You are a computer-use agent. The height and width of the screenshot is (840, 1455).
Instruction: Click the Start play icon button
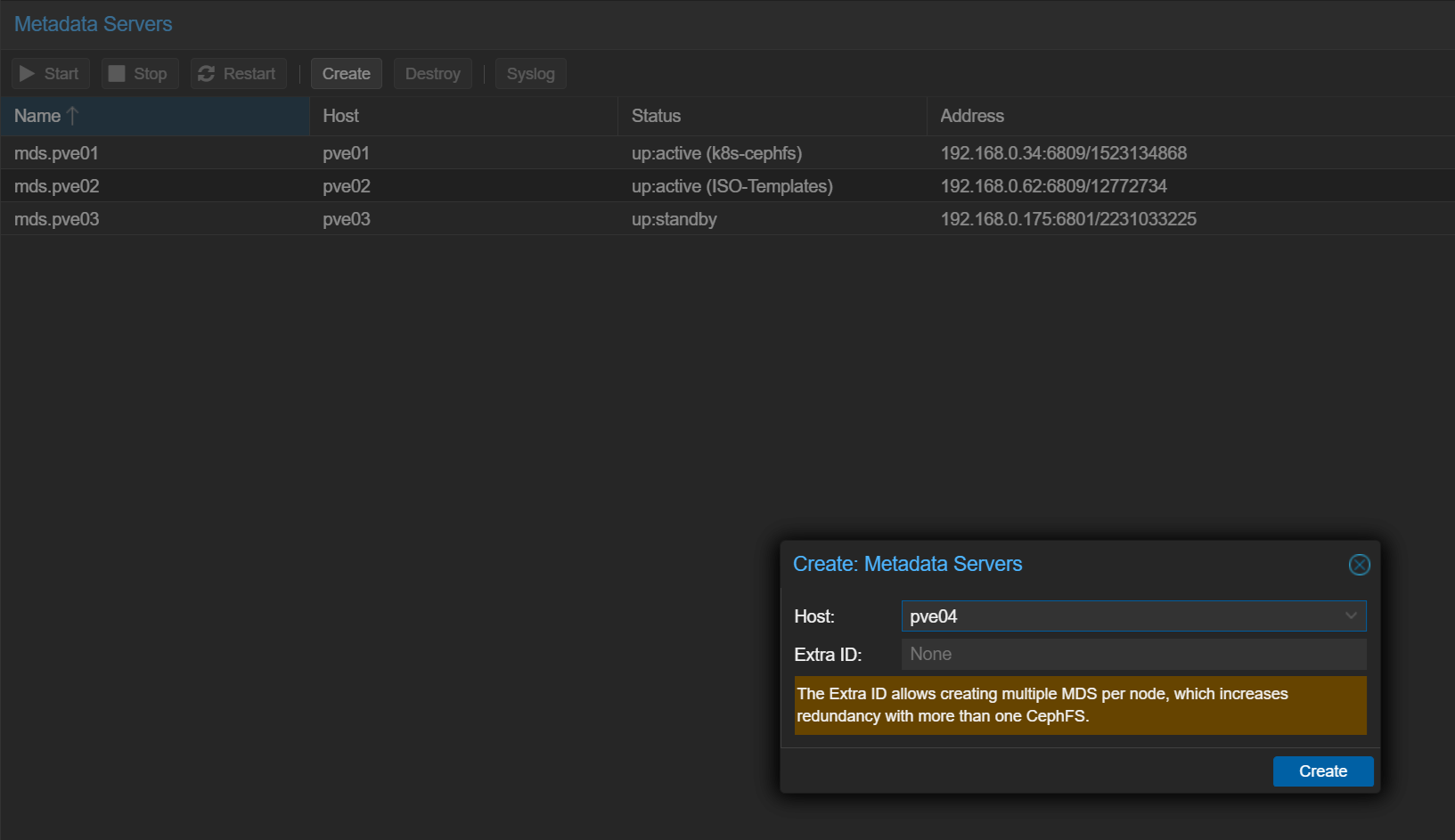coord(51,74)
